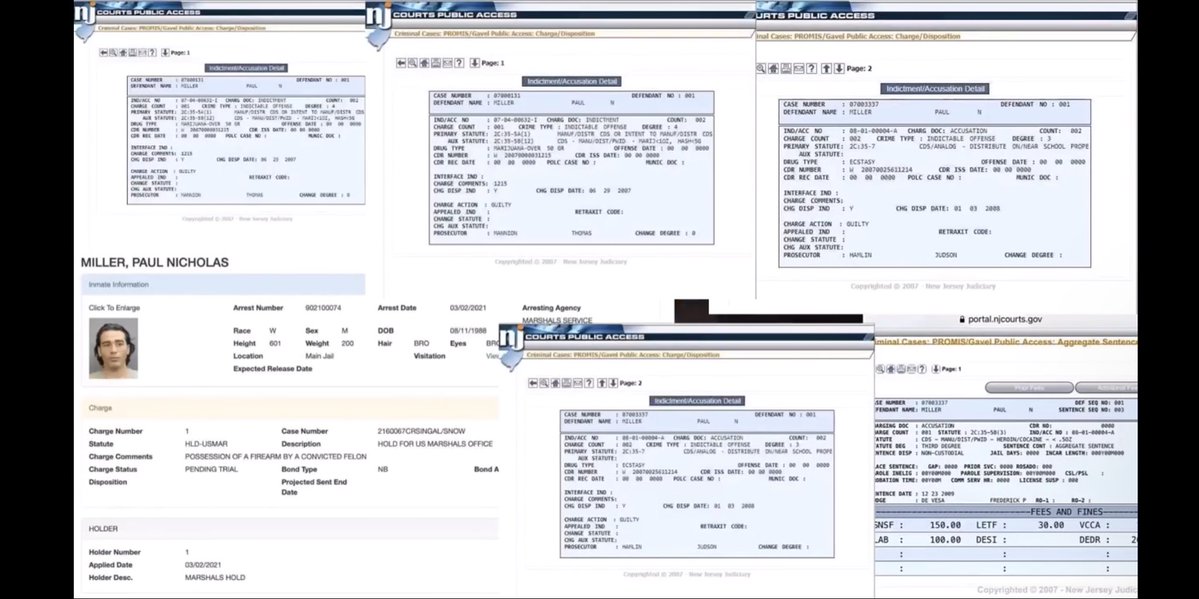The height and width of the screenshot is (599, 1199).
Task: Click help icon in lower case 07003337 panel
Action: pyautogui.click(x=589, y=383)
